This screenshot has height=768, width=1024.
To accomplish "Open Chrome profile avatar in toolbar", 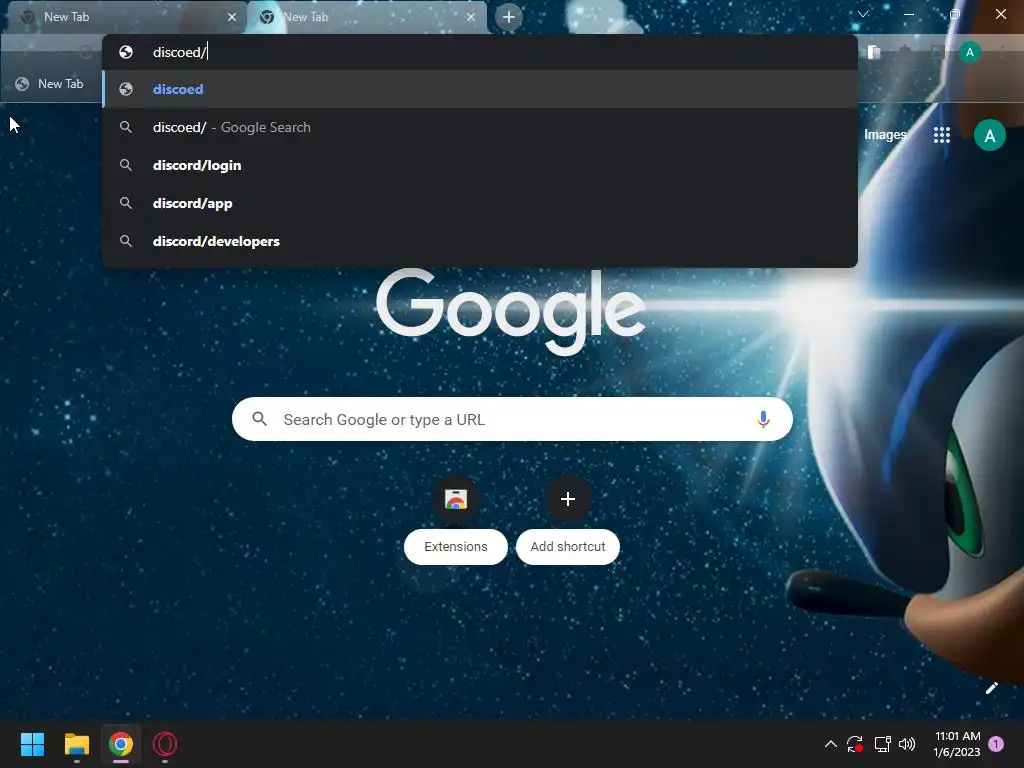I will [x=970, y=52].
